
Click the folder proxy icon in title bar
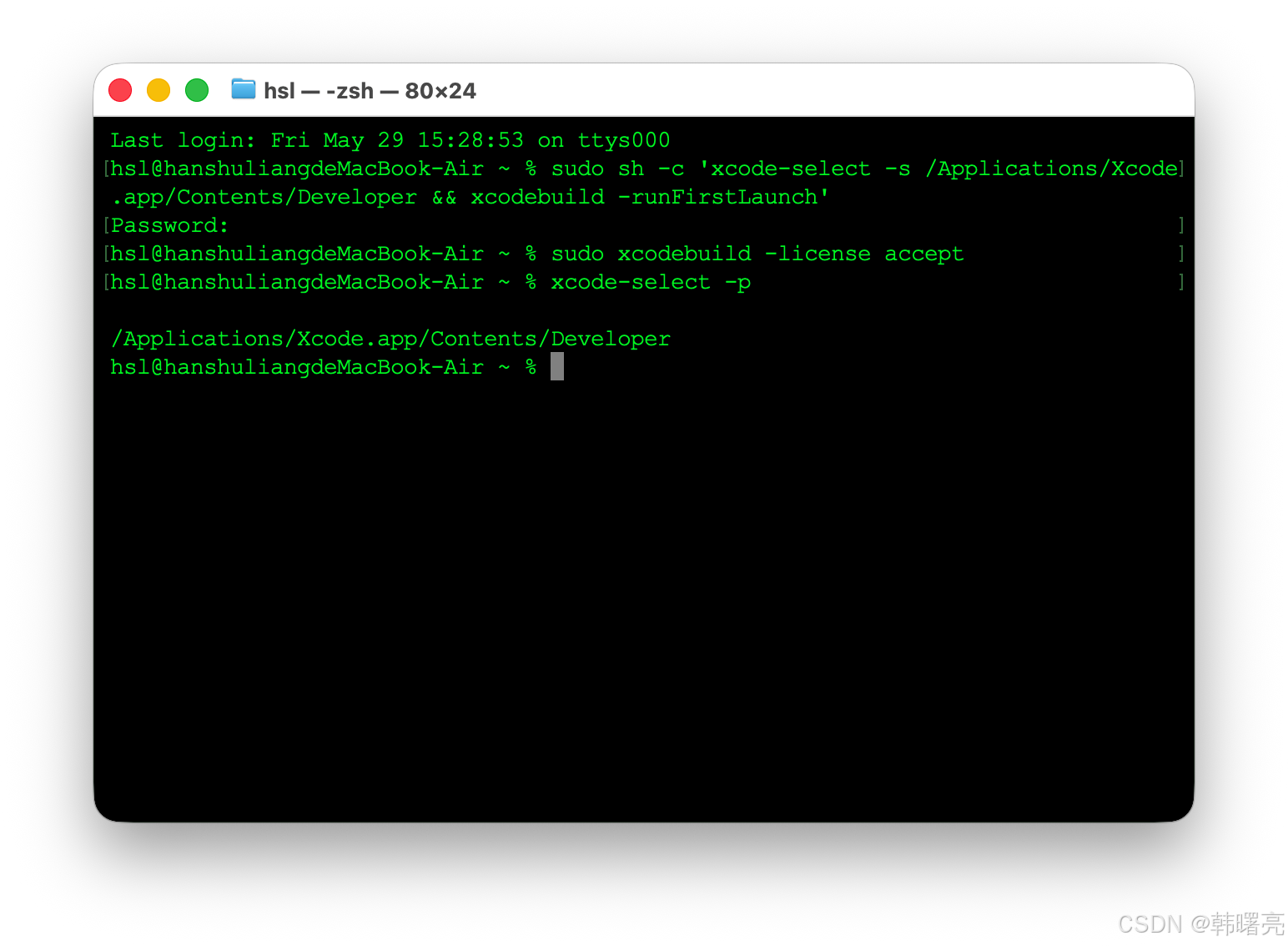click(x=244, y=88)
